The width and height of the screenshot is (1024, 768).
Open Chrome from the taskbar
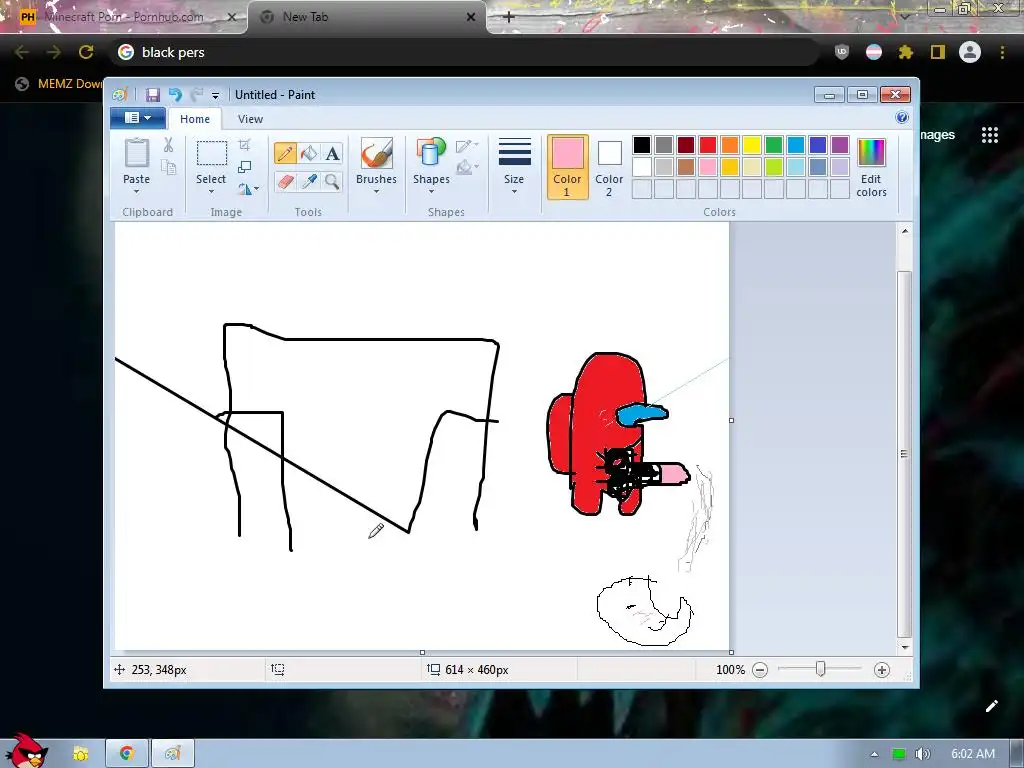127,754
